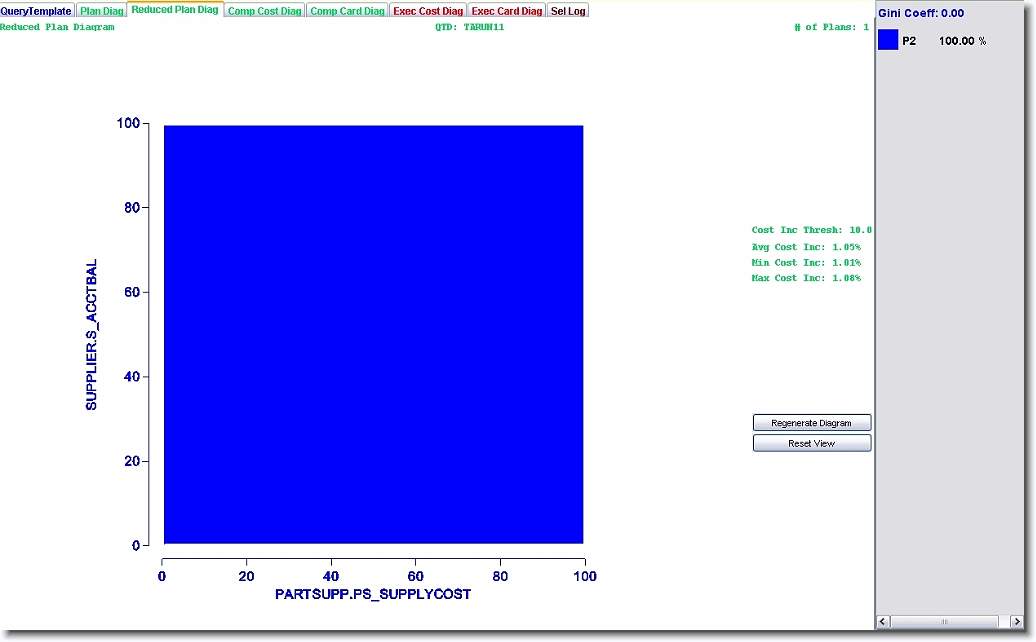This screenshot has width=1036, height=642.
Task: Switch to the Plan Diag tab
Action: (102, 11)
